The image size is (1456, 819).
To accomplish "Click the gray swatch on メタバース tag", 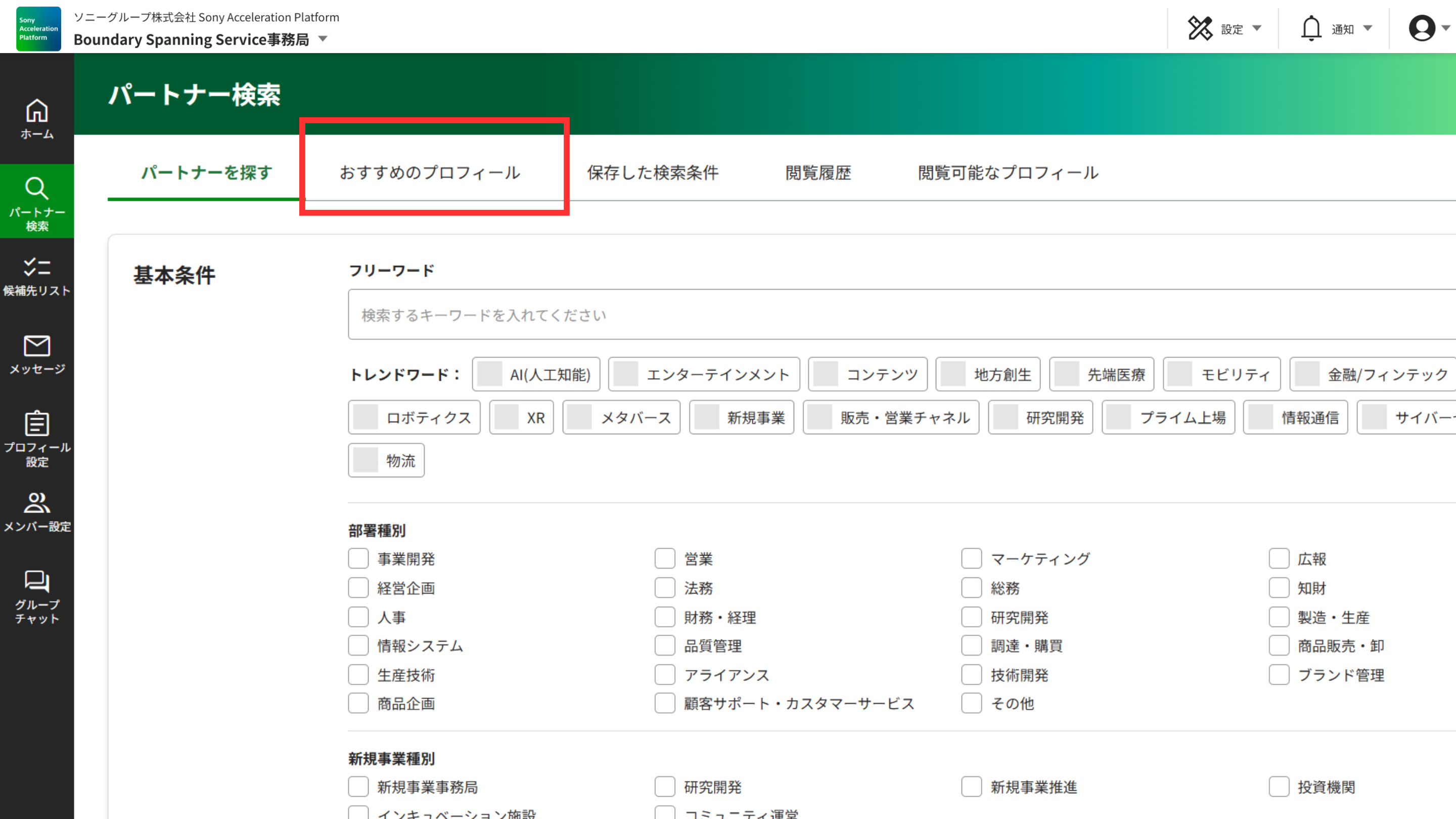I will (x=579, y=417).
